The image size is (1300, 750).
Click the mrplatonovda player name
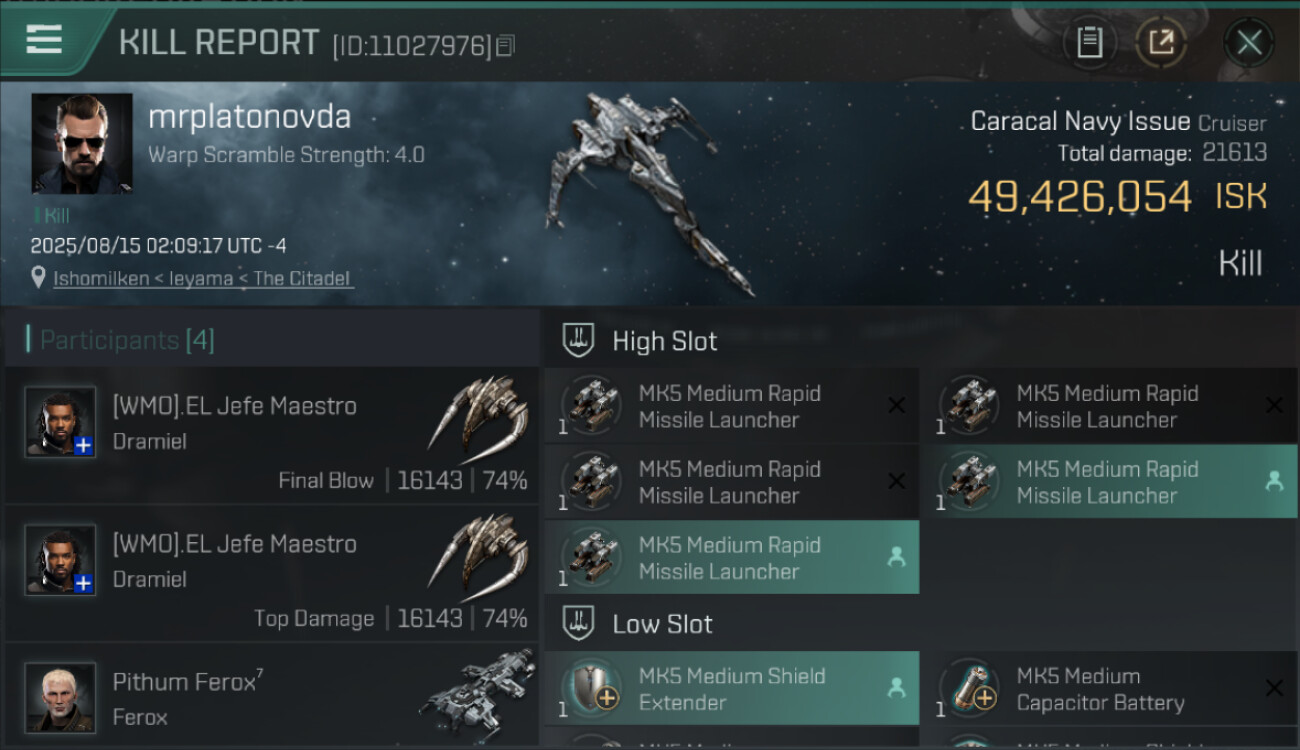click(249, 117)
